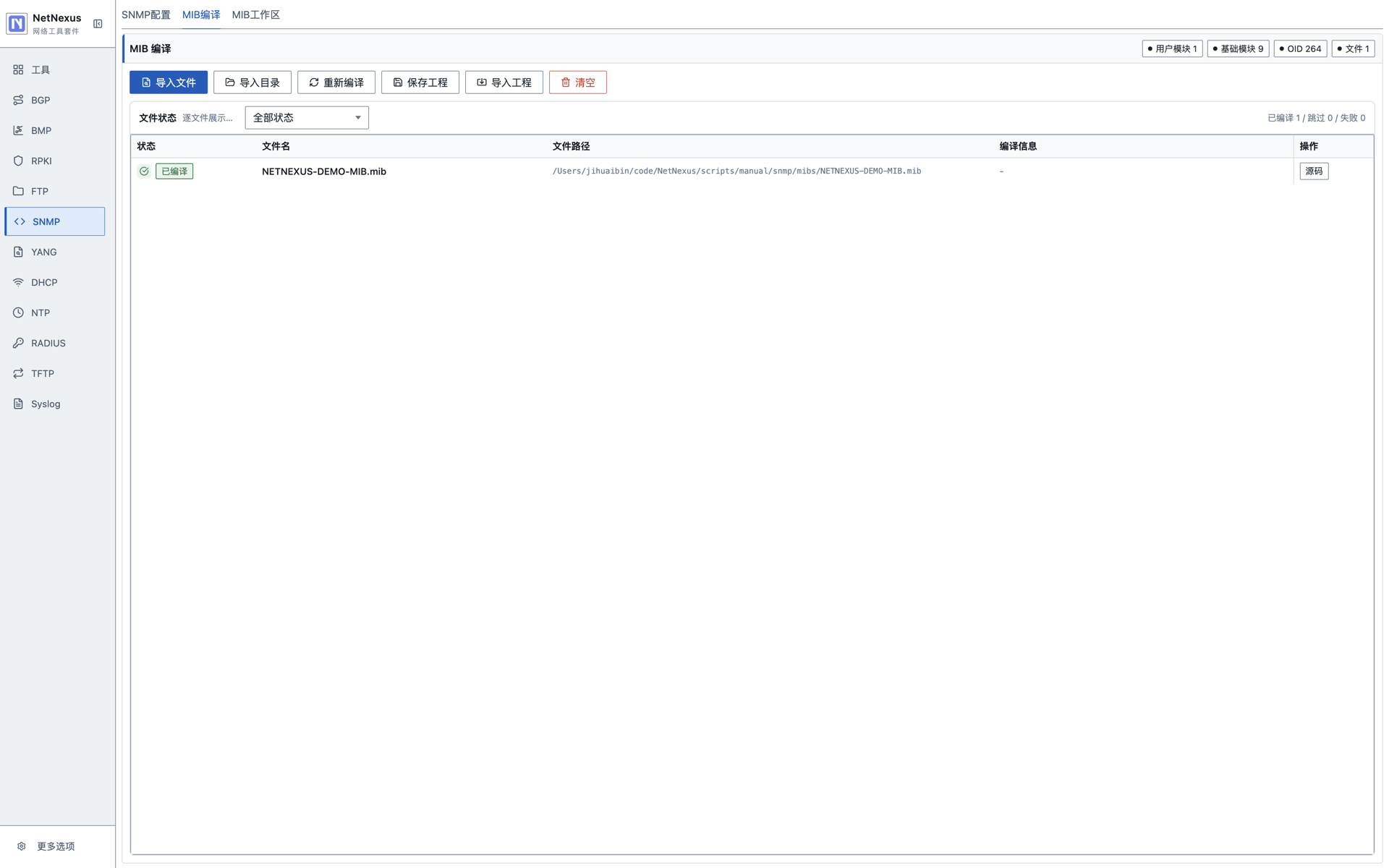The image size is (1389, 868).
Task: Click 重新编译 recompile button
Action: tap(336, 82)
